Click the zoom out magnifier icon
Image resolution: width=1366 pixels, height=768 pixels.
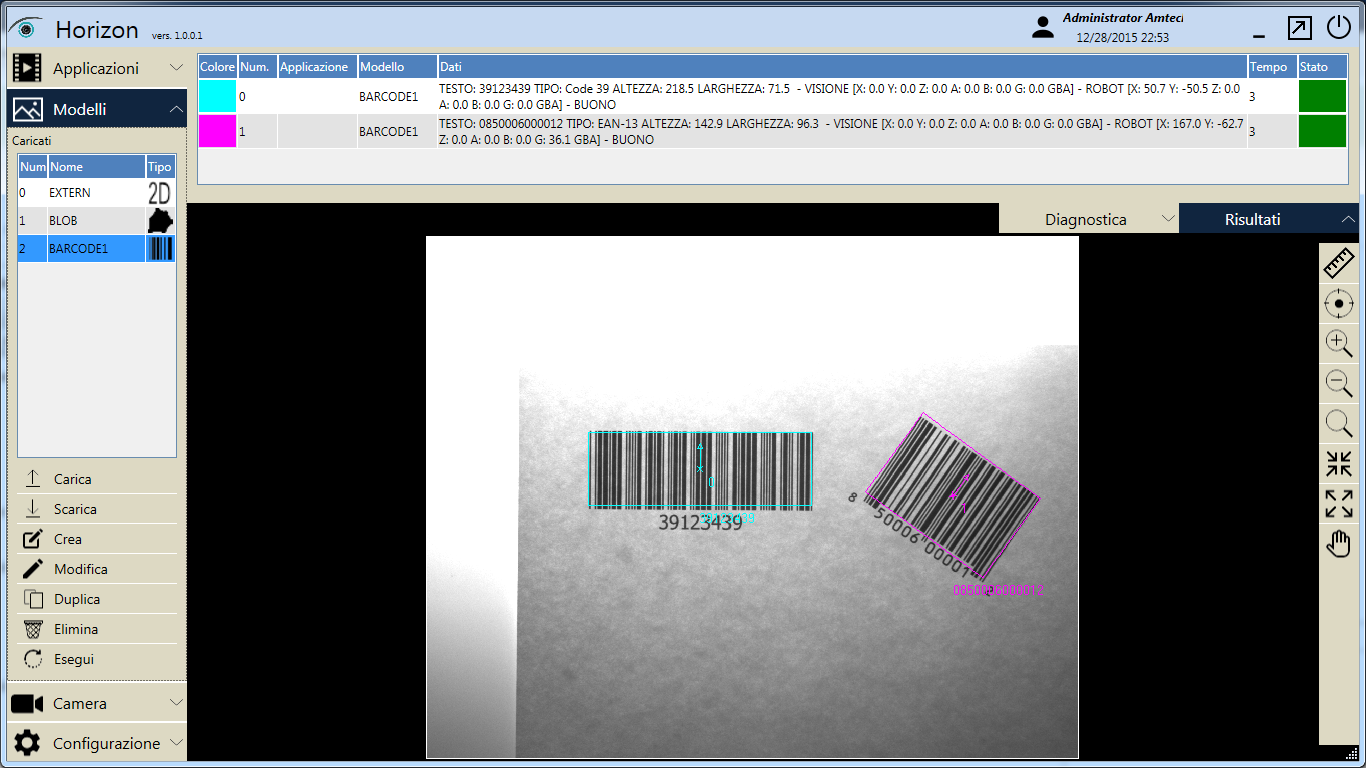1339,383
